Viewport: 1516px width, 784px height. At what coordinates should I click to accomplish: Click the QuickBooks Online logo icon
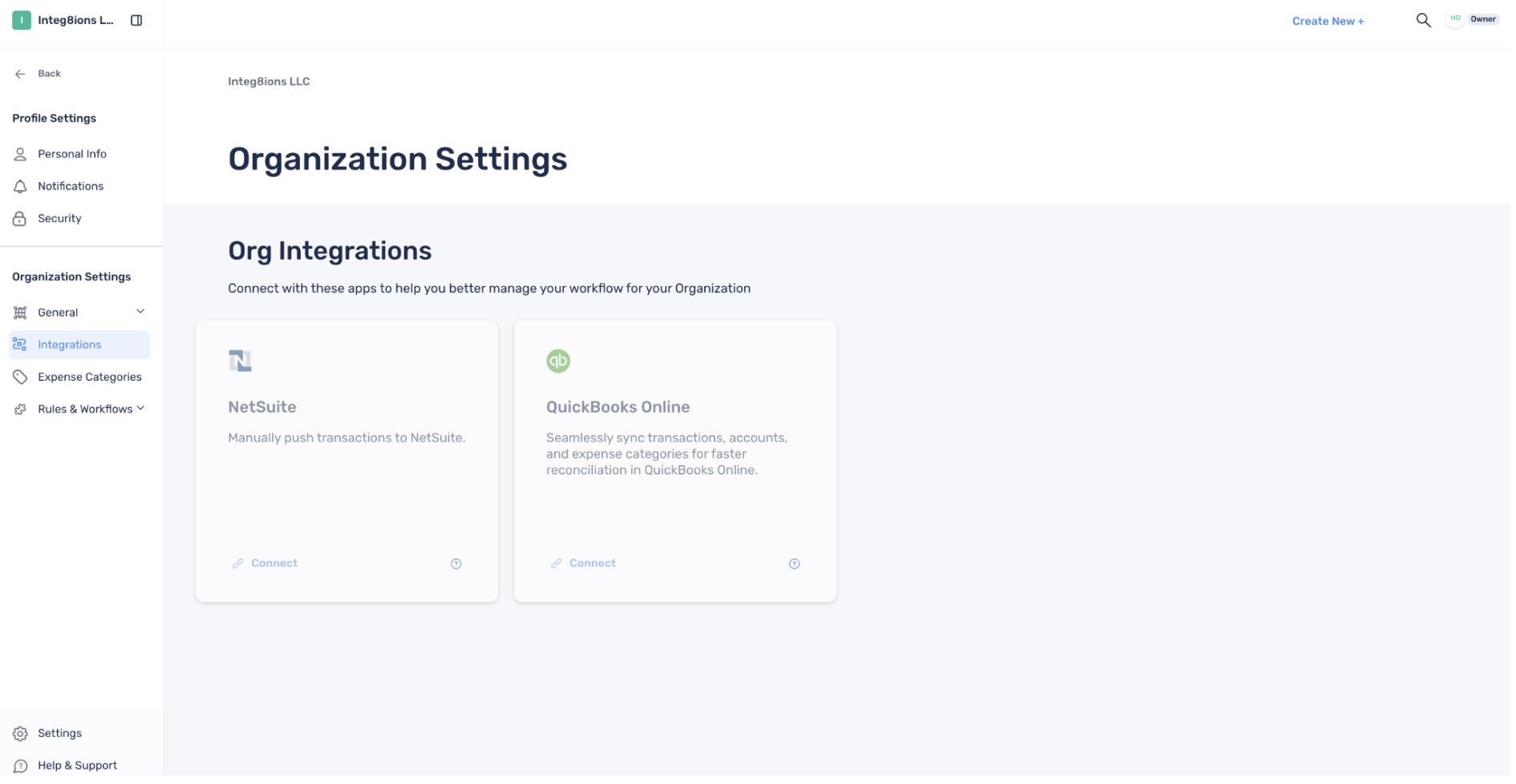click(x=558, y=361)
